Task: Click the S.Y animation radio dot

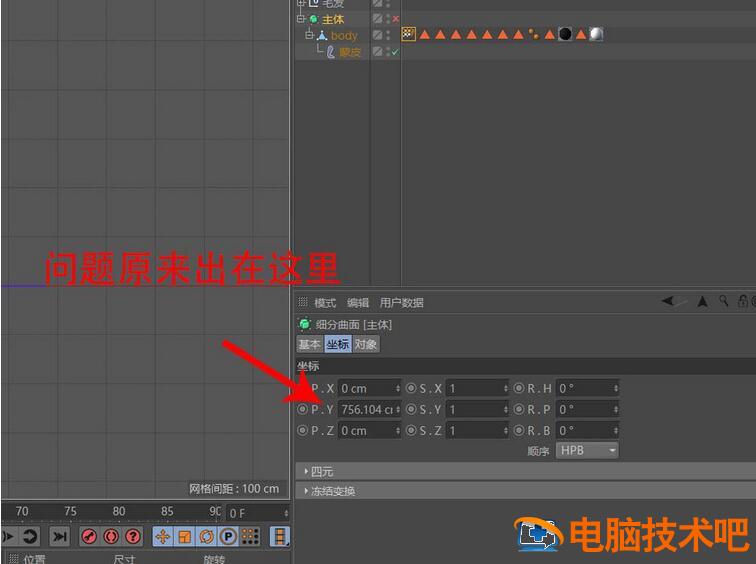Action: click(x=411, y=409)
